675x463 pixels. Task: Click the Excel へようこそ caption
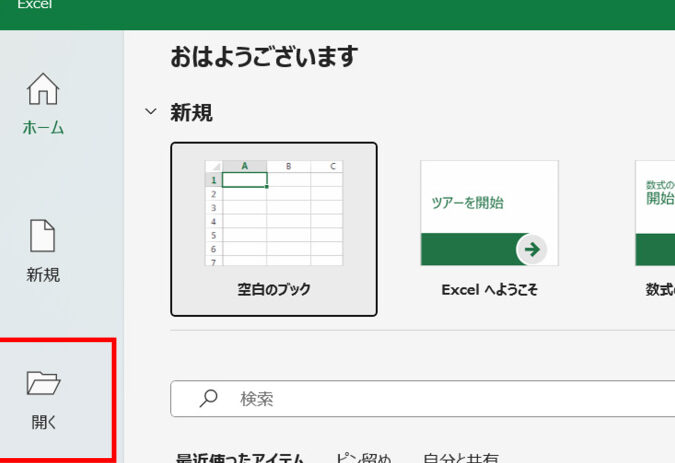click(x=489, y=289)
